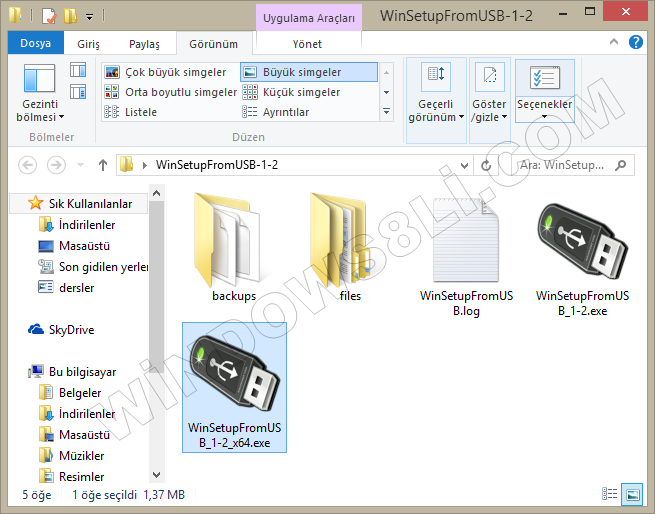The width and height of the screenshot is (655, 514).
Task: Refresh the folder view
Action: [486, 165]
